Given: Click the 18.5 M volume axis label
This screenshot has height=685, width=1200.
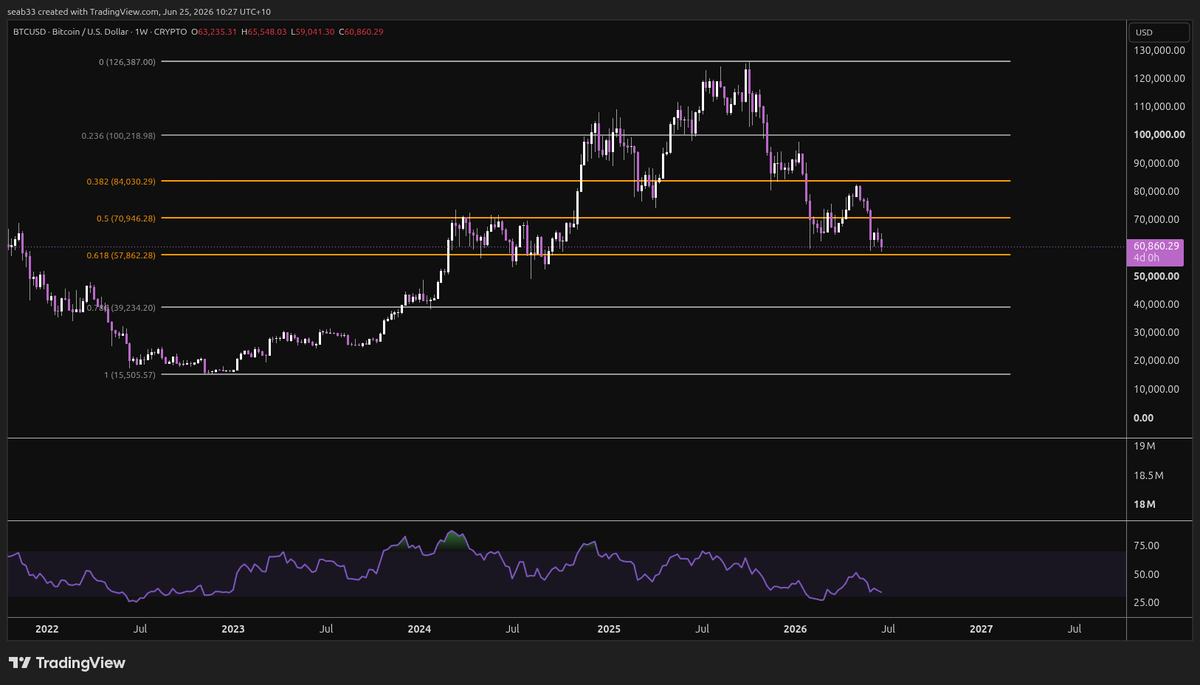Looking at the screenshot, I should tap(1150, 475).
